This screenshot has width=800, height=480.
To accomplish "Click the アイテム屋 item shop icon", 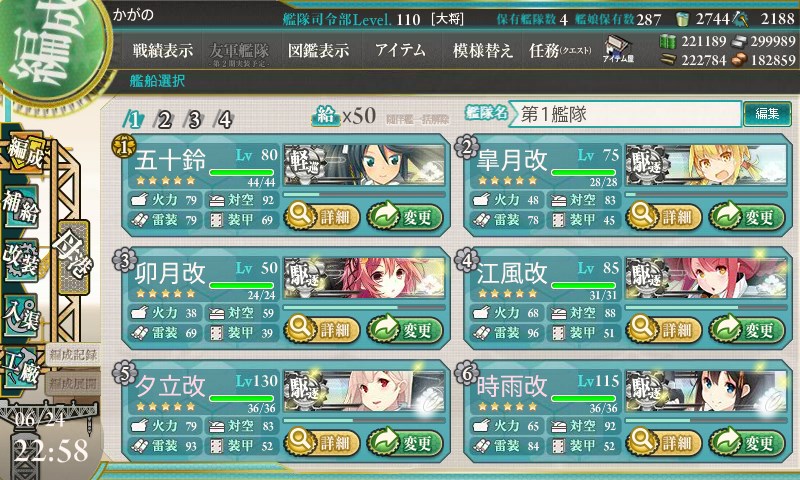I will 617,49.
